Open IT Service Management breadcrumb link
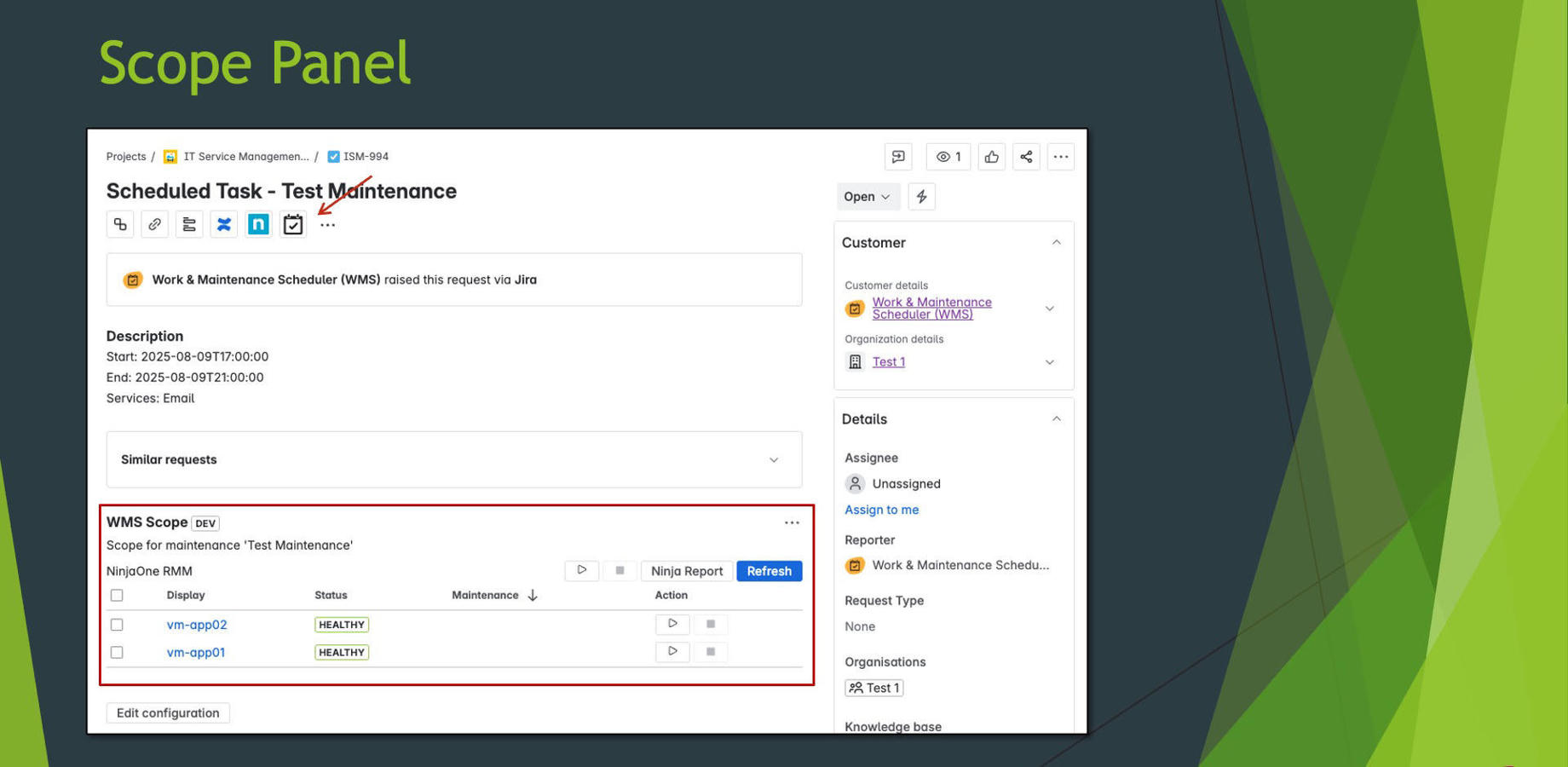The width and height of the screenshot is (1568, 767). pos(246,157)
